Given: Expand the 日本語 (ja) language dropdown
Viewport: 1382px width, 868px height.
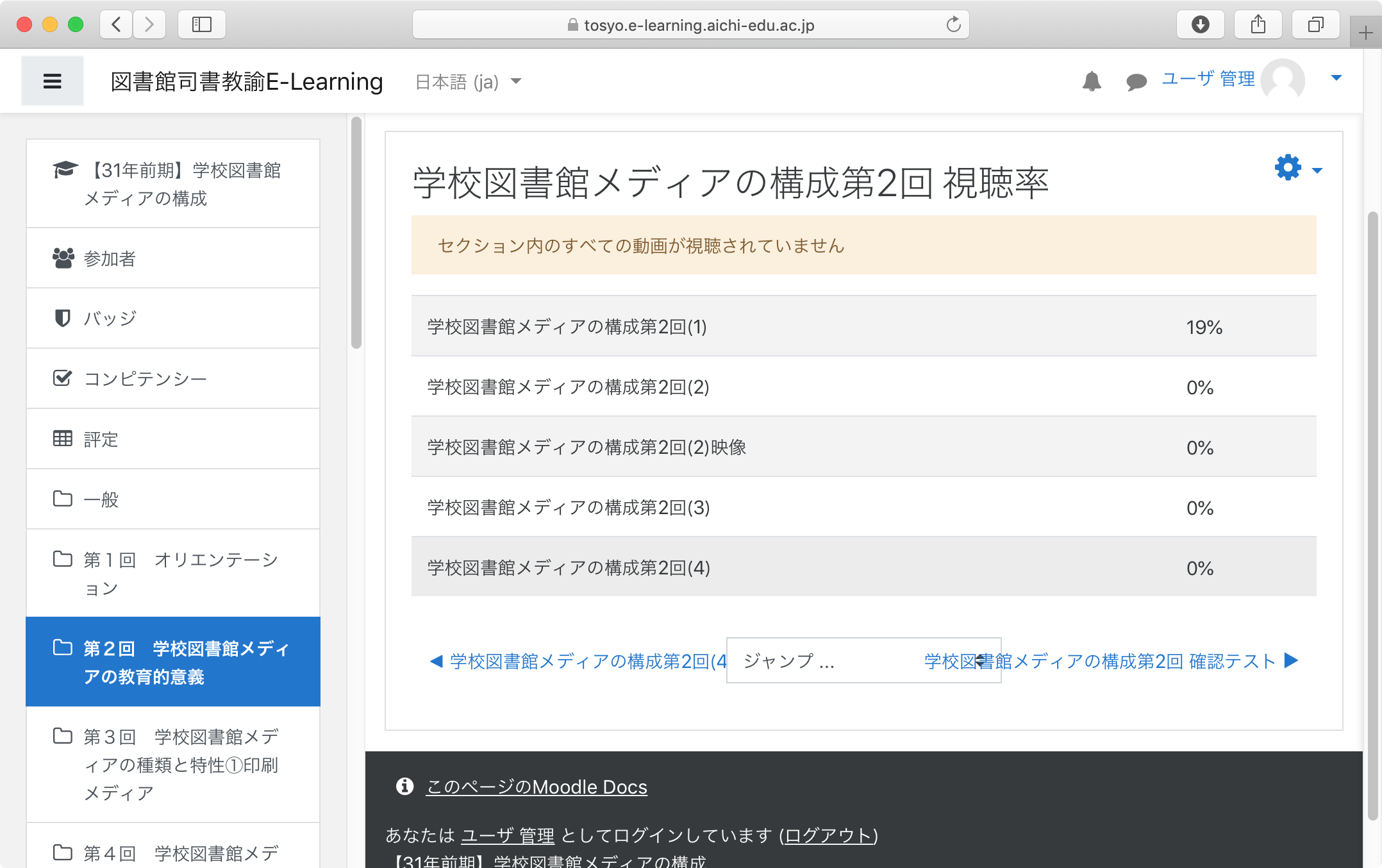Looking at the screenshot, I should pyautogui.click(x=469, y=81).
